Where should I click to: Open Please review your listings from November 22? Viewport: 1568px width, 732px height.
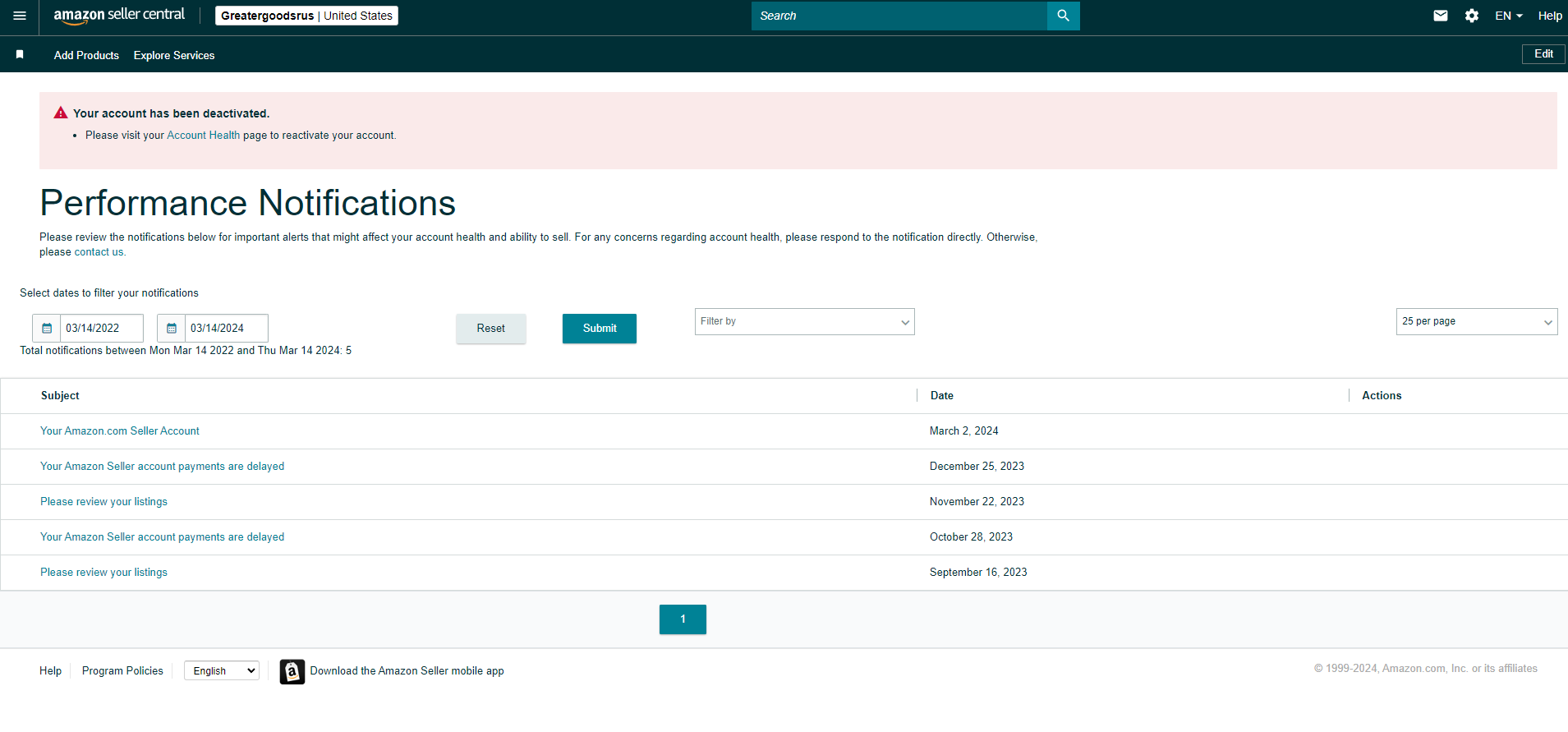(x=103, y=501)
